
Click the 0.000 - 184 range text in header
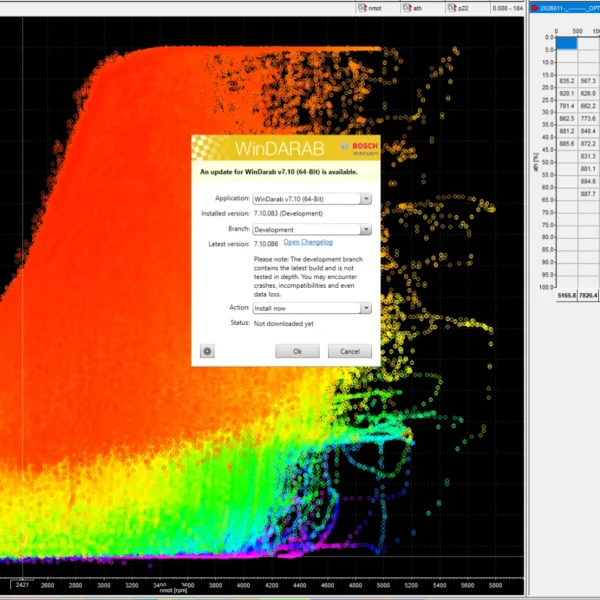507,8
